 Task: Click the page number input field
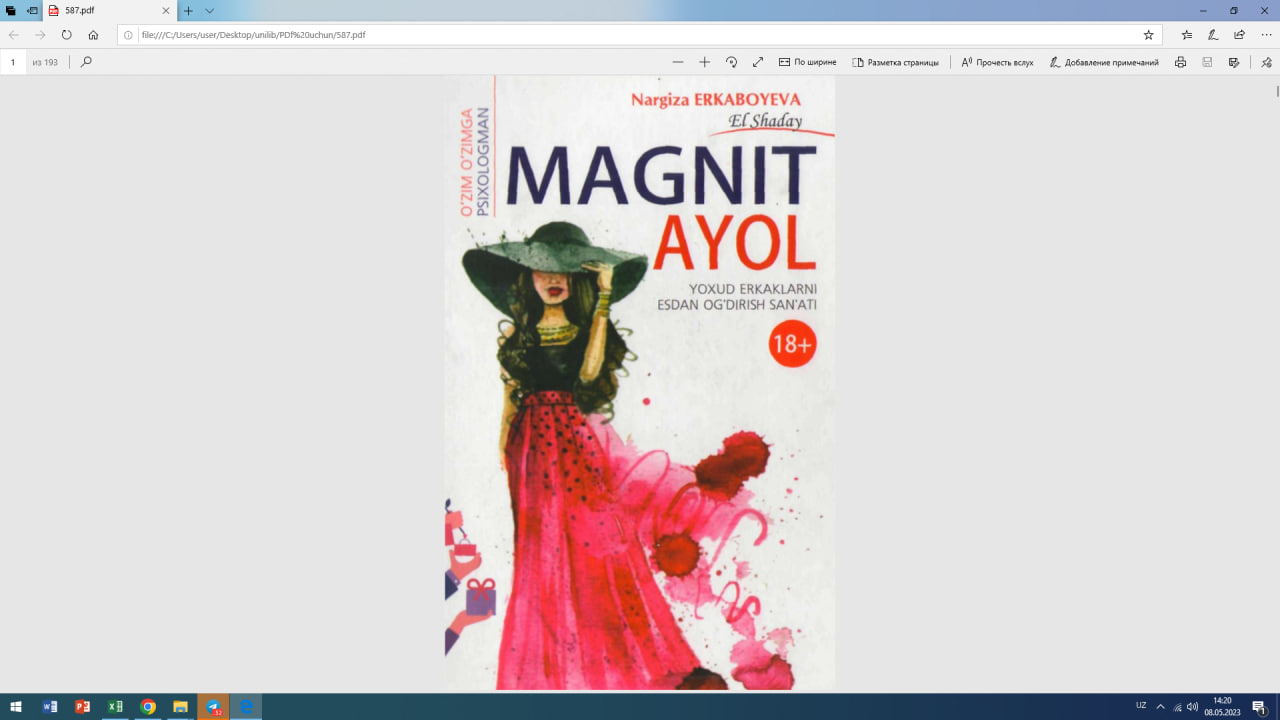(13, 61)
